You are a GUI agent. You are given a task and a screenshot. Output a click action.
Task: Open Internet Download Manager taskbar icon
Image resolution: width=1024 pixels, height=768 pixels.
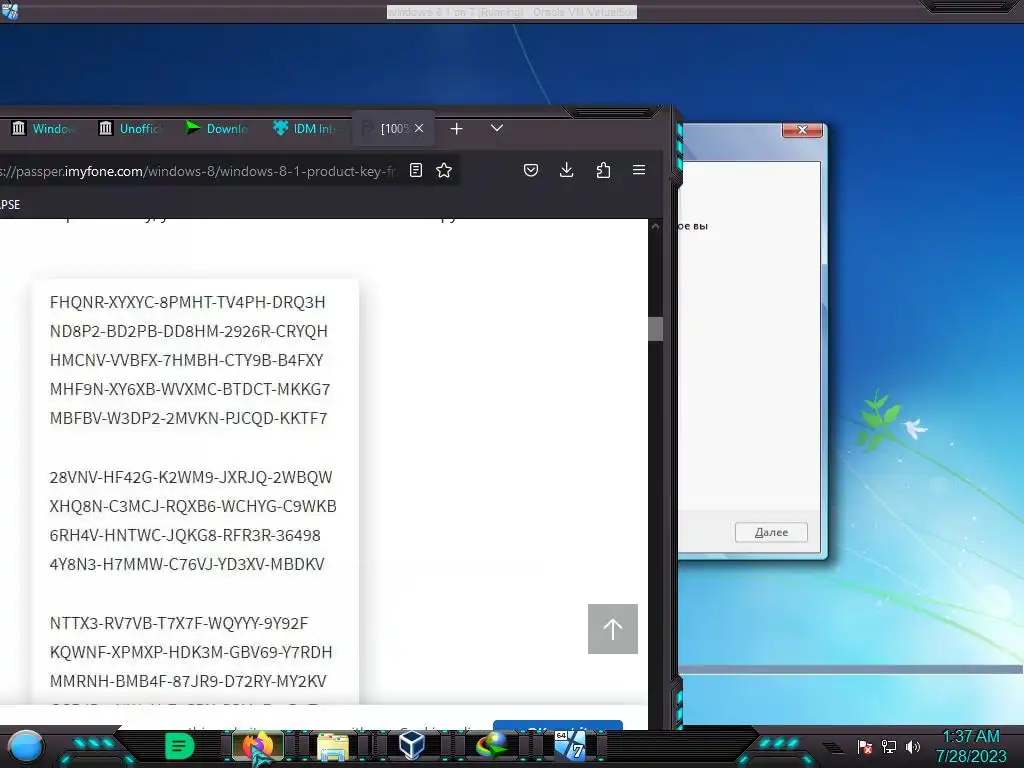[491, 746]
